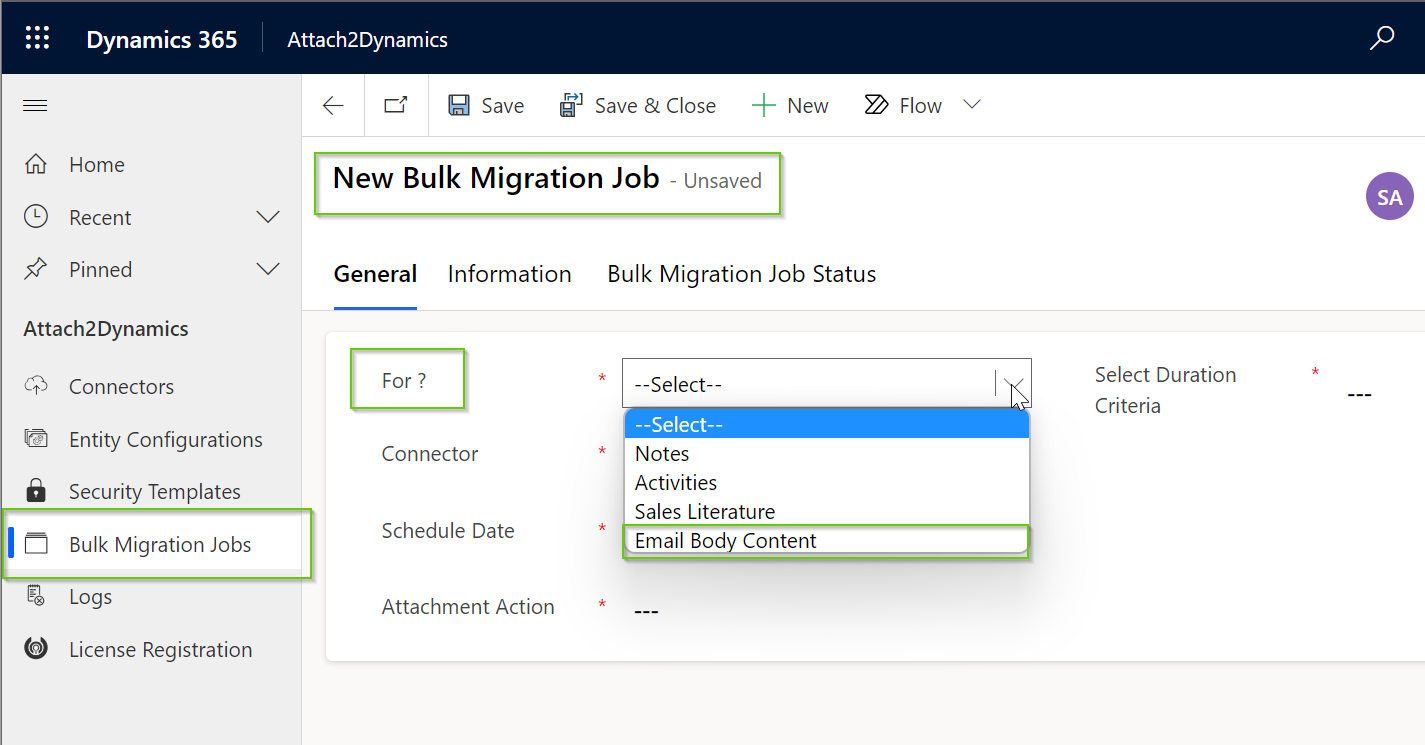Open the Dynamics 365 app launcher waffle
1425x745 pixels.
click(x=37, y=37)
